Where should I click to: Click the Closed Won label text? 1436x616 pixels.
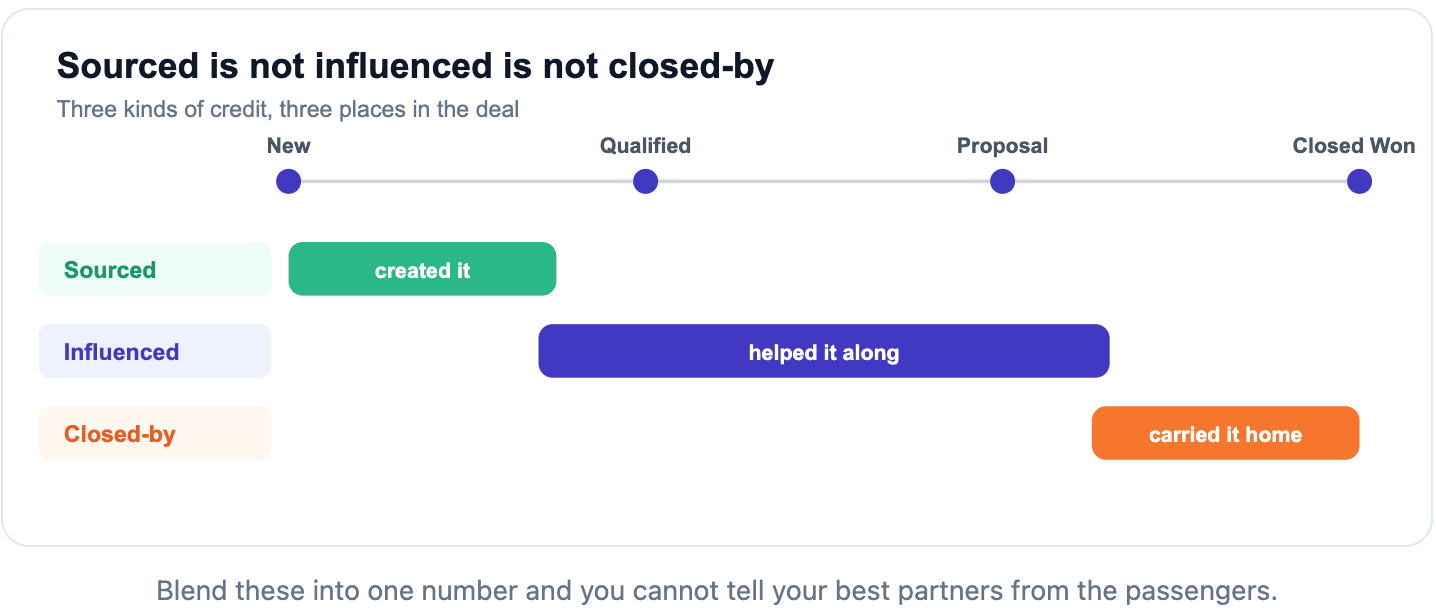tap(1354, 146)
